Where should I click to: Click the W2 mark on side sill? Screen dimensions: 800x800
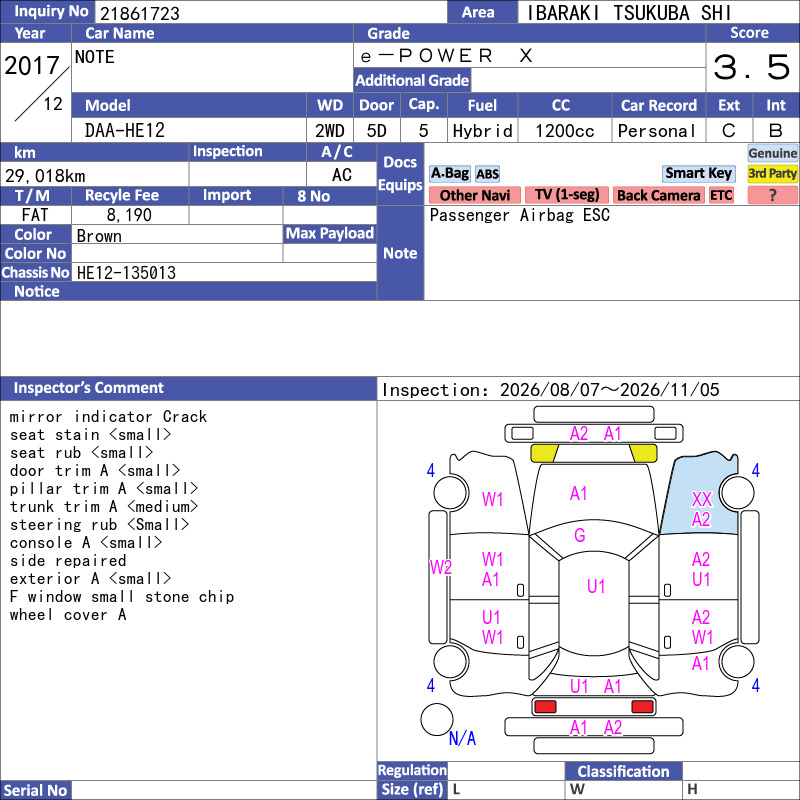[441, 567]
